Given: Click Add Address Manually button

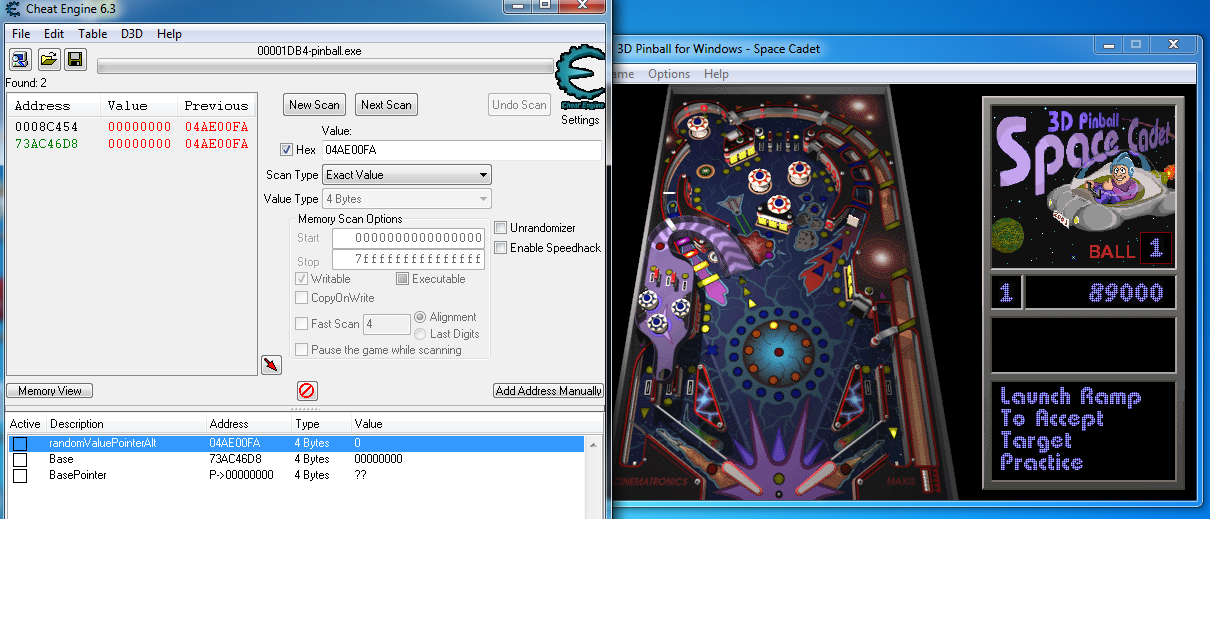Looking at the screenshot, I should [548, 391].
